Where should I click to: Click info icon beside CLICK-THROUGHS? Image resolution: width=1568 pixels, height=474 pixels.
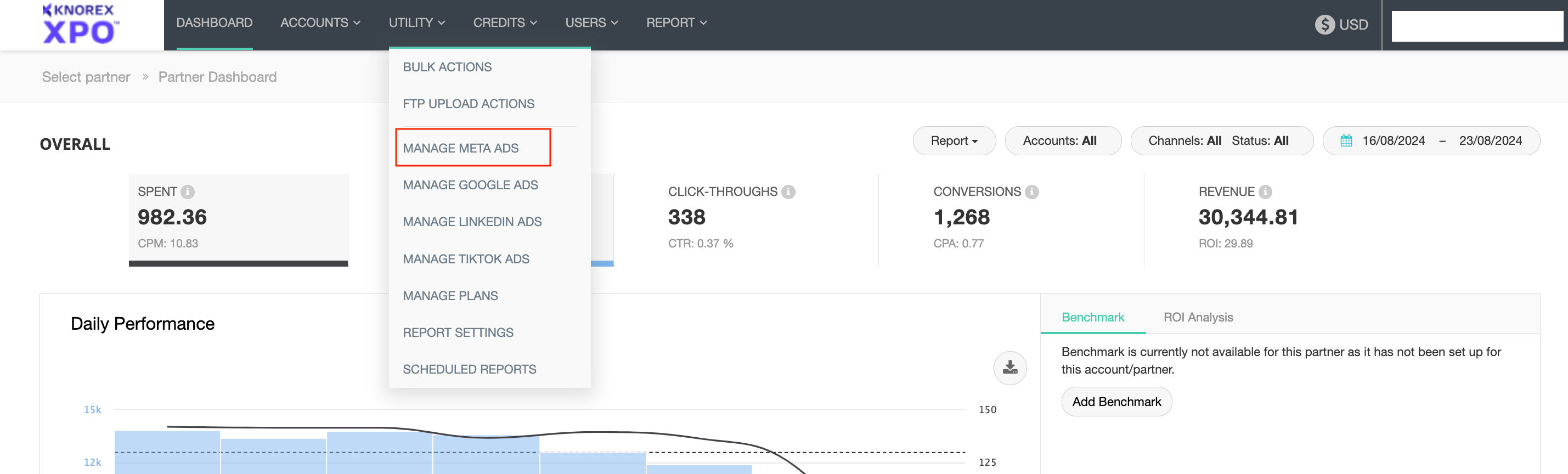[788, 191]
